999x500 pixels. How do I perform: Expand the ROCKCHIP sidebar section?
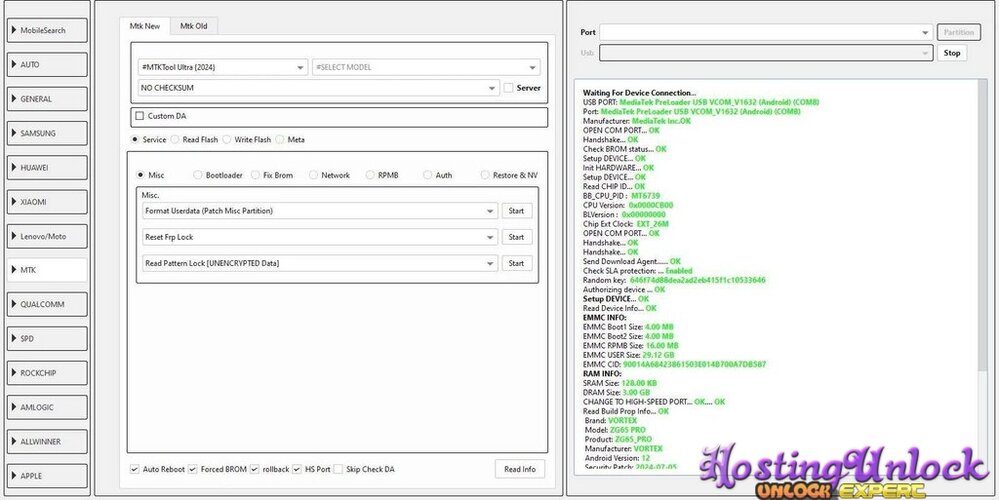coord(47,373)
